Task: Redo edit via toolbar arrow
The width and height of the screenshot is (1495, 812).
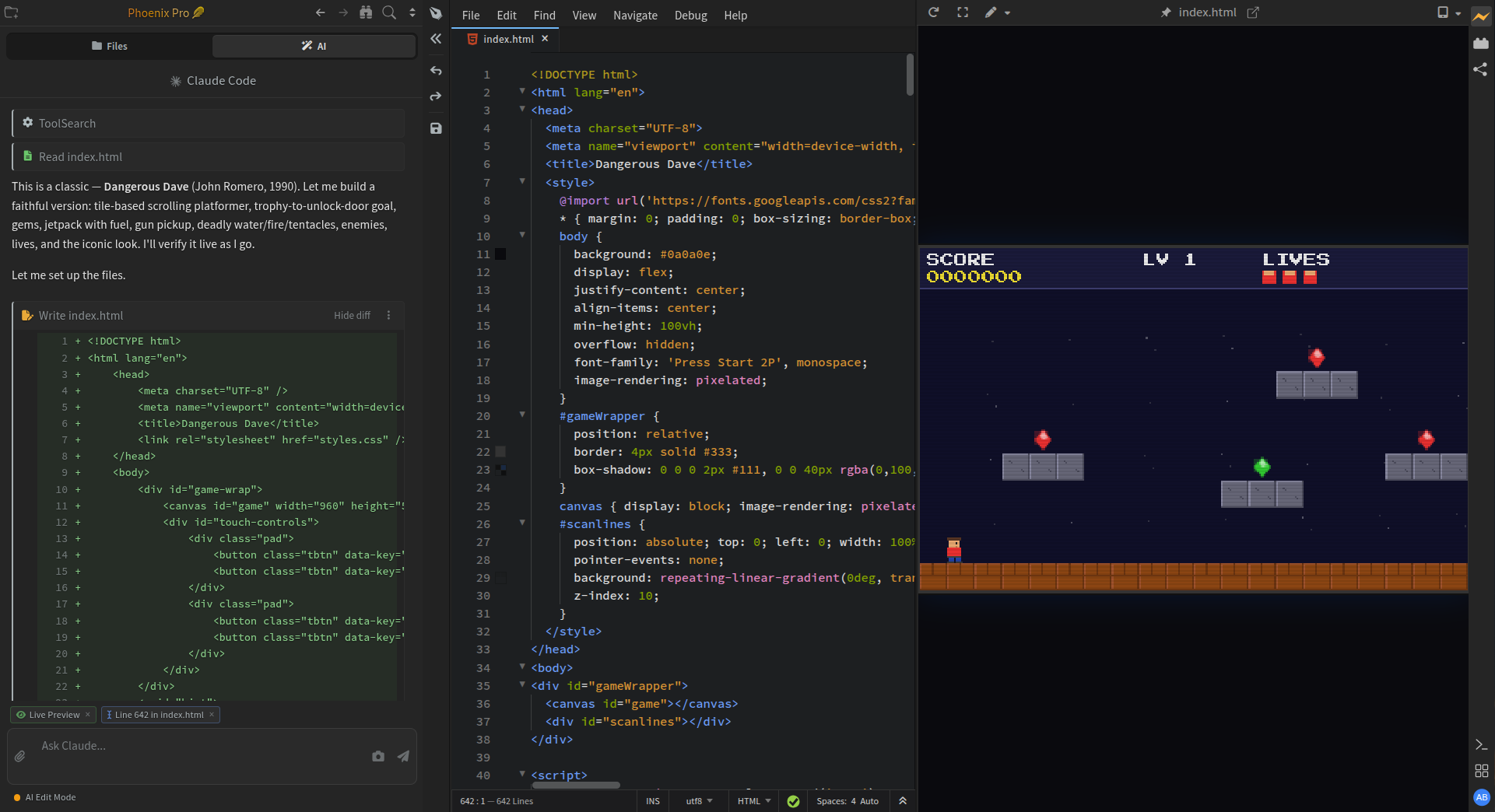Action: (x=436, y=96)
